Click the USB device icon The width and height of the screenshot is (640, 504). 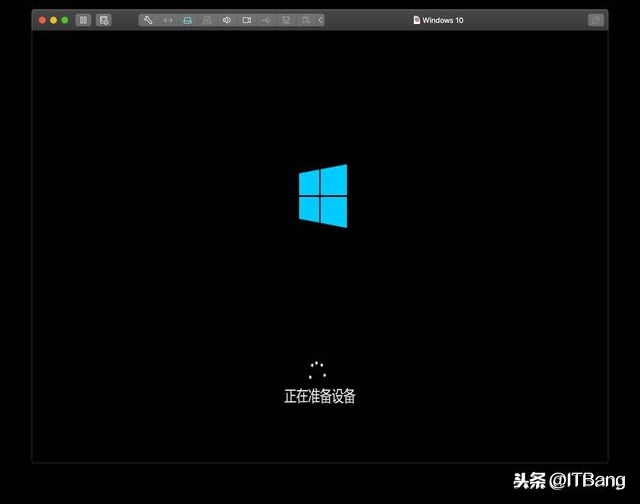266,20
